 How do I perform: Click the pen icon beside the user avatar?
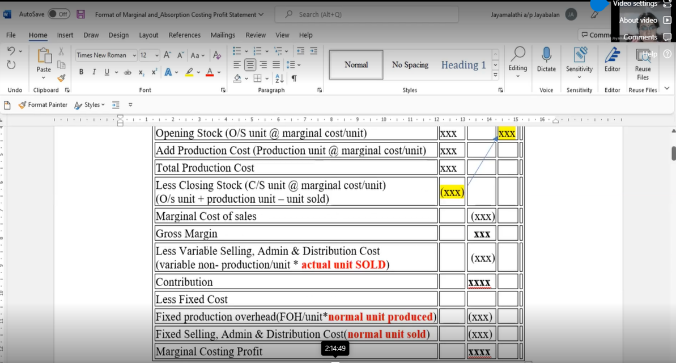pyautogui.click(x=595, y=15)
